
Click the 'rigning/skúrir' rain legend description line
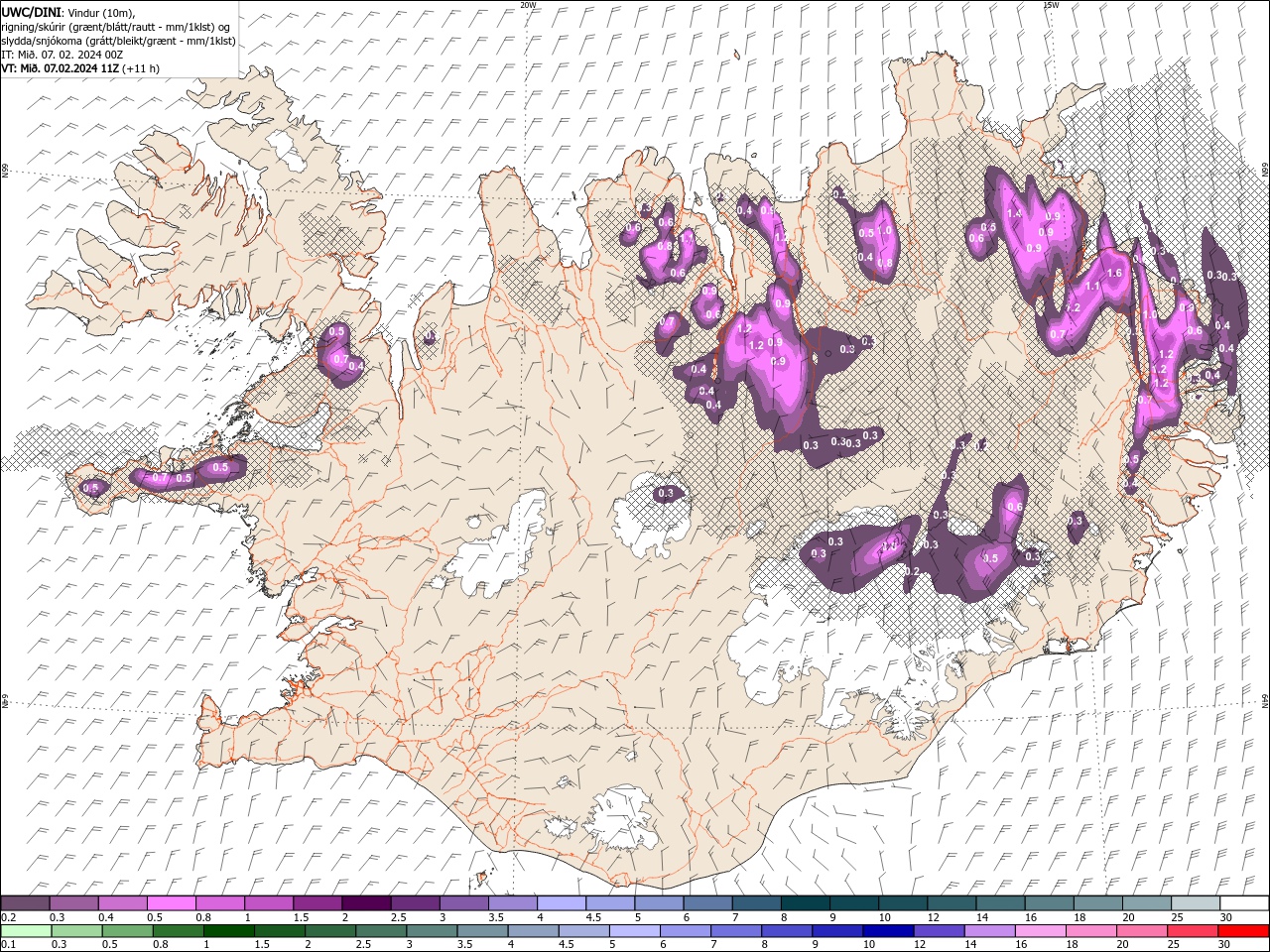pyautogui.click(x=115, y=27)
